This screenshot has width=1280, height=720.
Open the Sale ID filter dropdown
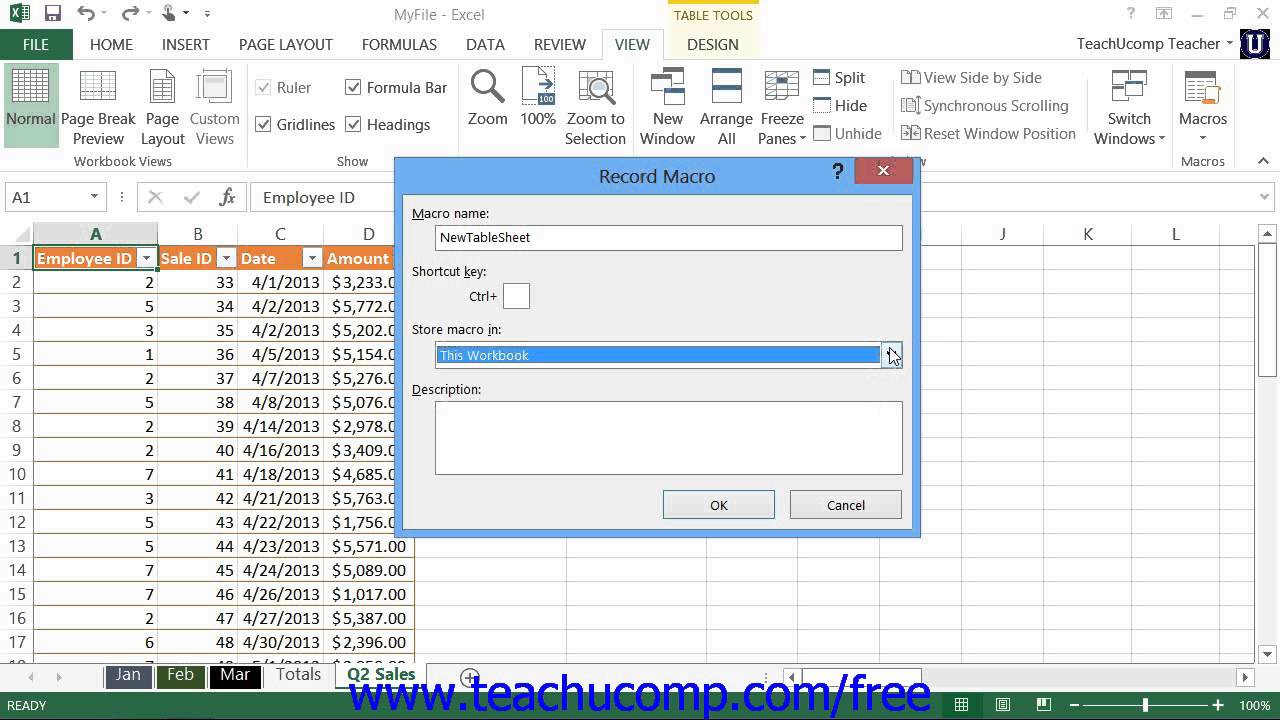click(x=226, y=258)
